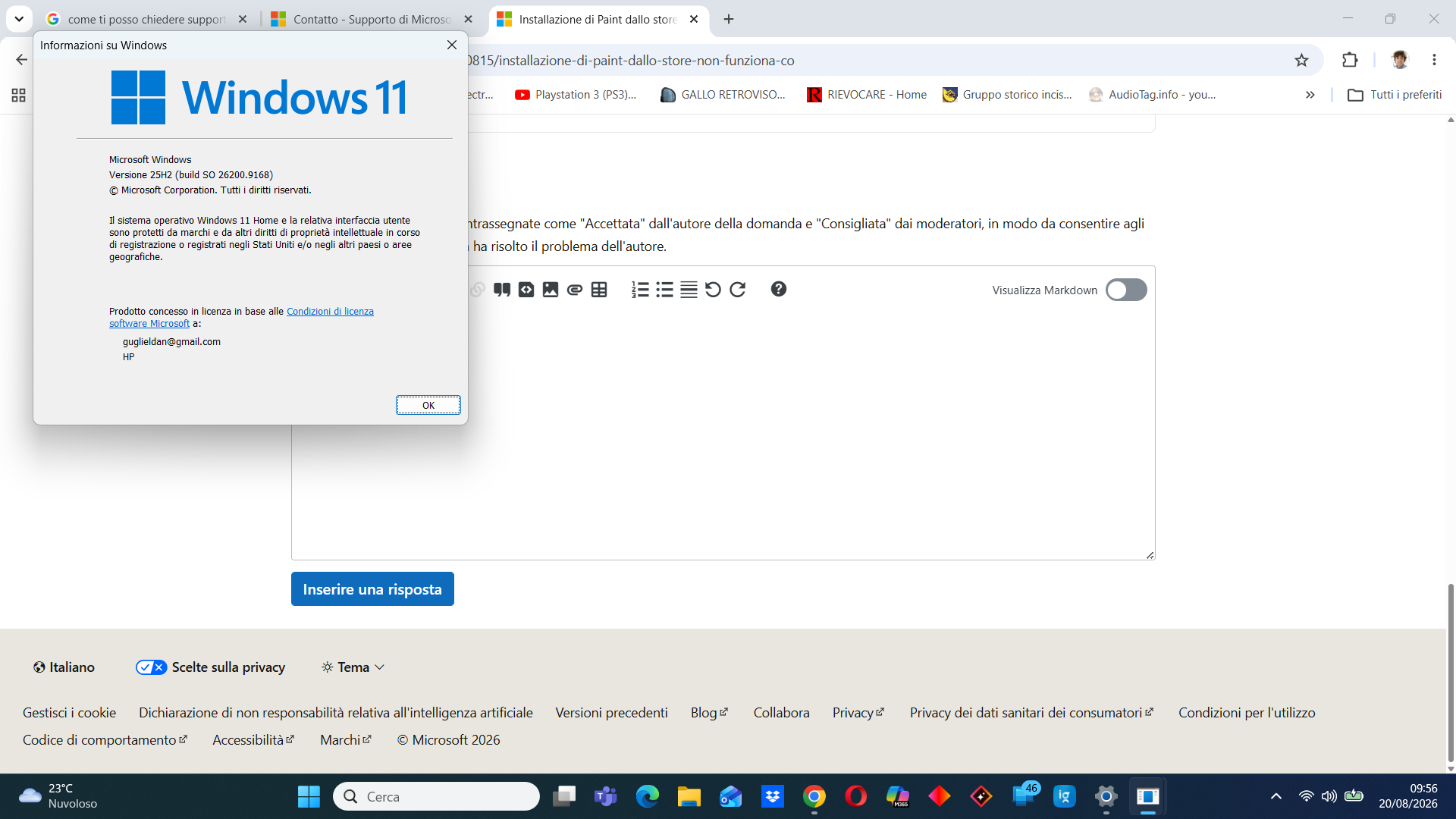
Task: Open the Chrome profile avatar
Action: coord(1400,60)
